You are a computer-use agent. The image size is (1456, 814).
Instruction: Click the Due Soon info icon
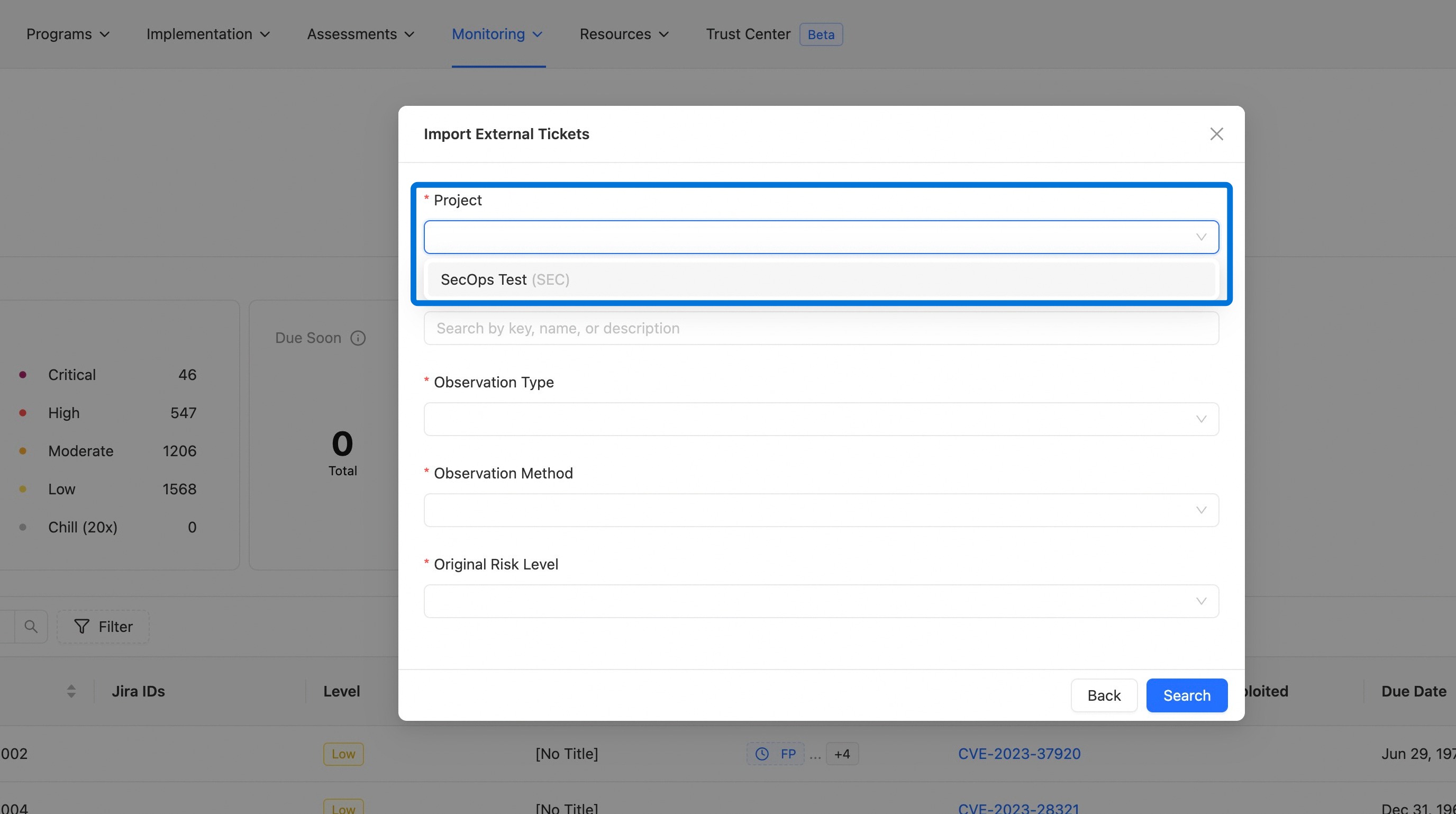358,338
